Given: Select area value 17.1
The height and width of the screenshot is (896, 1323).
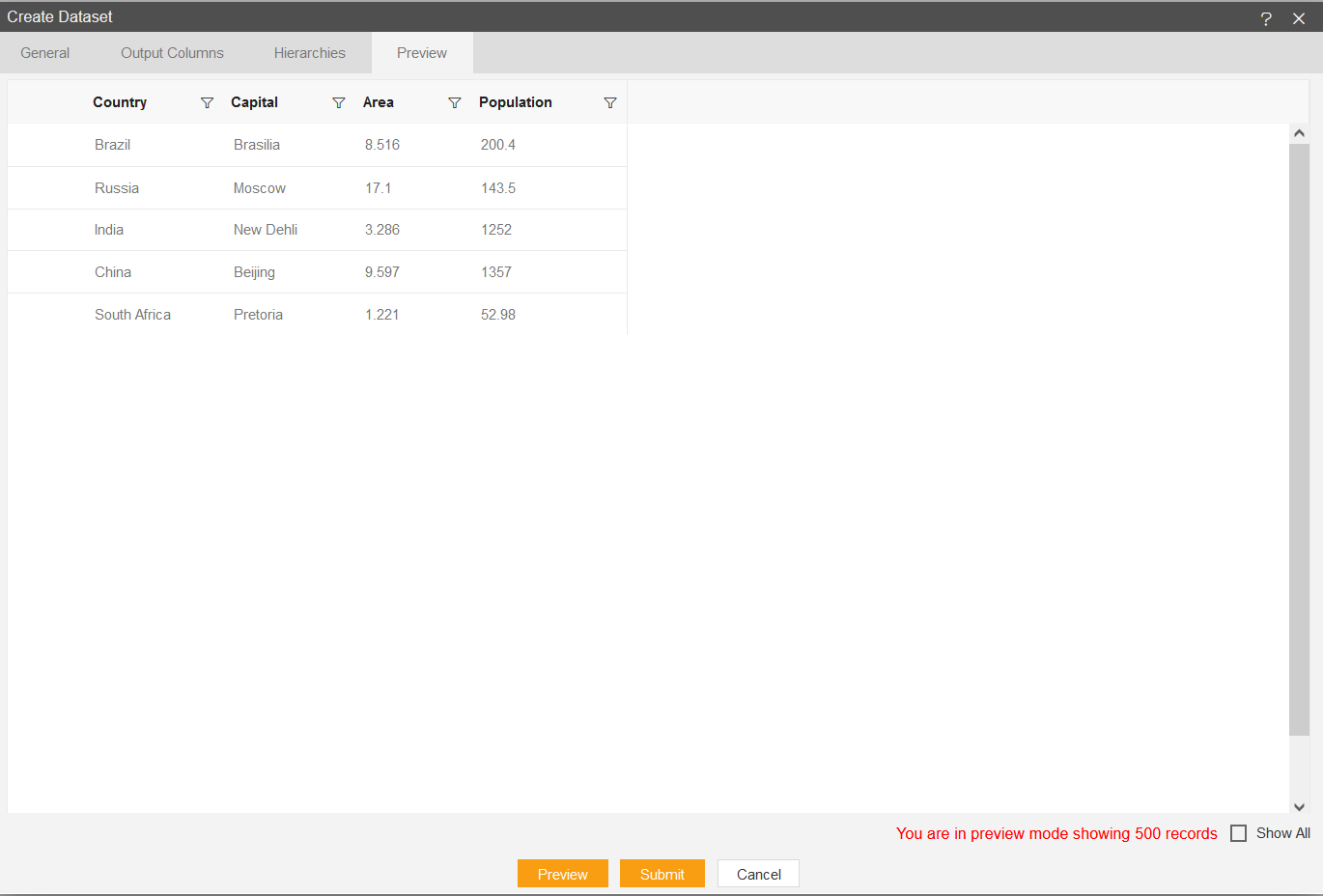Looking at the screenshot, I should pos(379,188).
